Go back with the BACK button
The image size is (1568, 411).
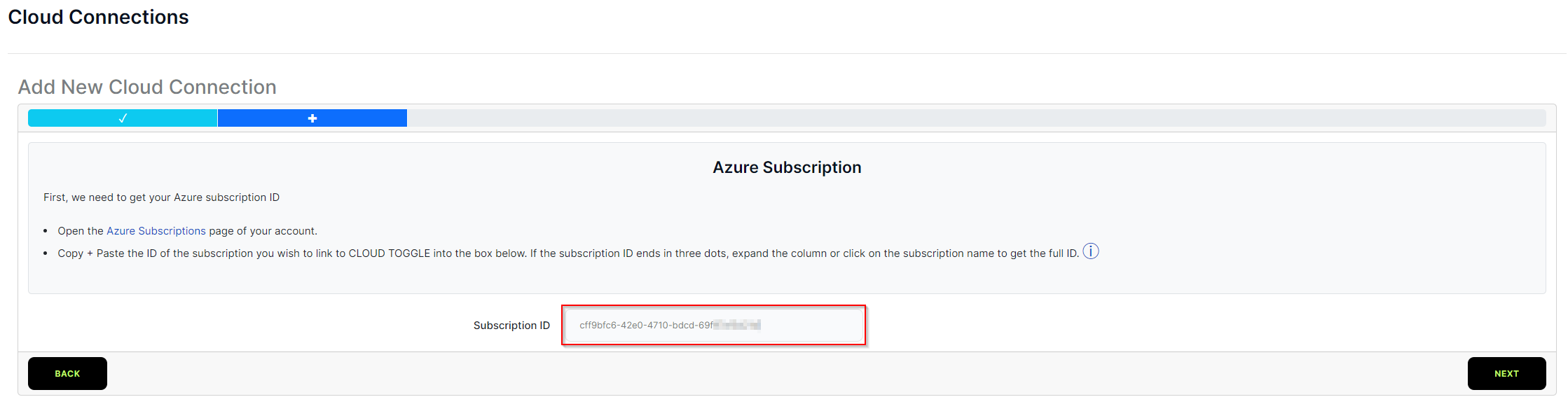point(67,373)
